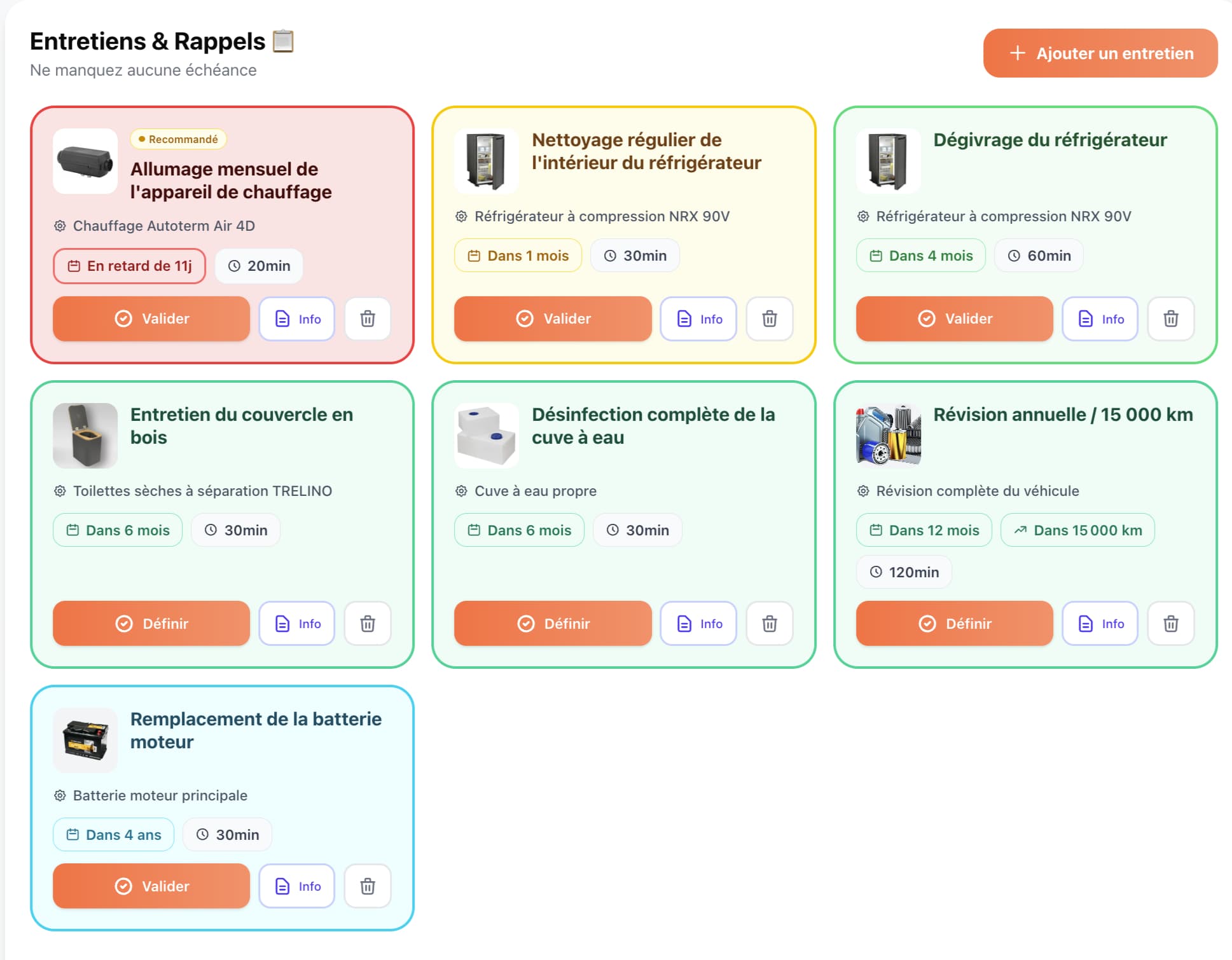Click Définir for the annual revision
Image resolution: width=1232 pixels, height=960 pixels.
pos(954,624)
